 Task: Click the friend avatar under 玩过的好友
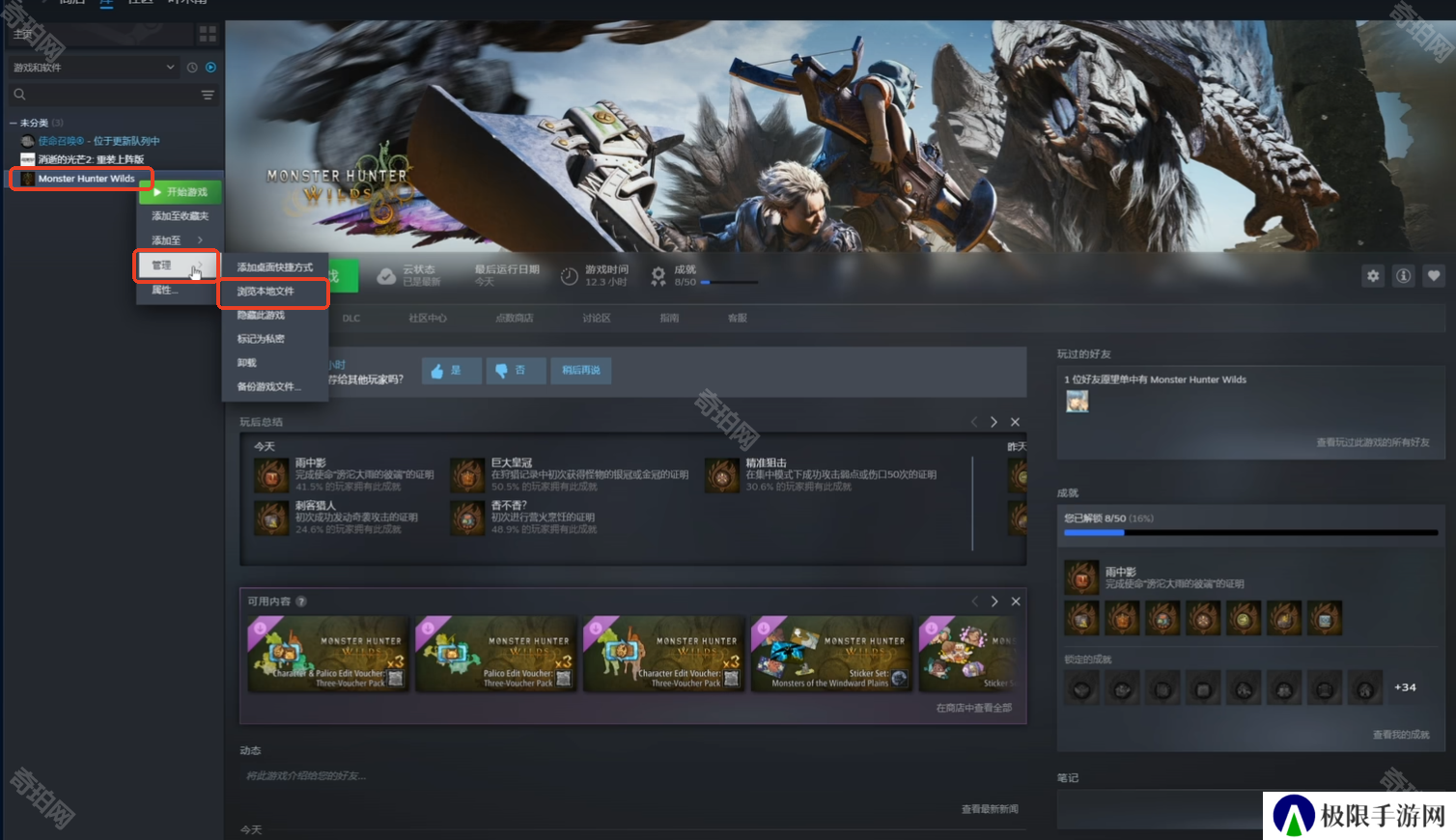point(1078,402)
